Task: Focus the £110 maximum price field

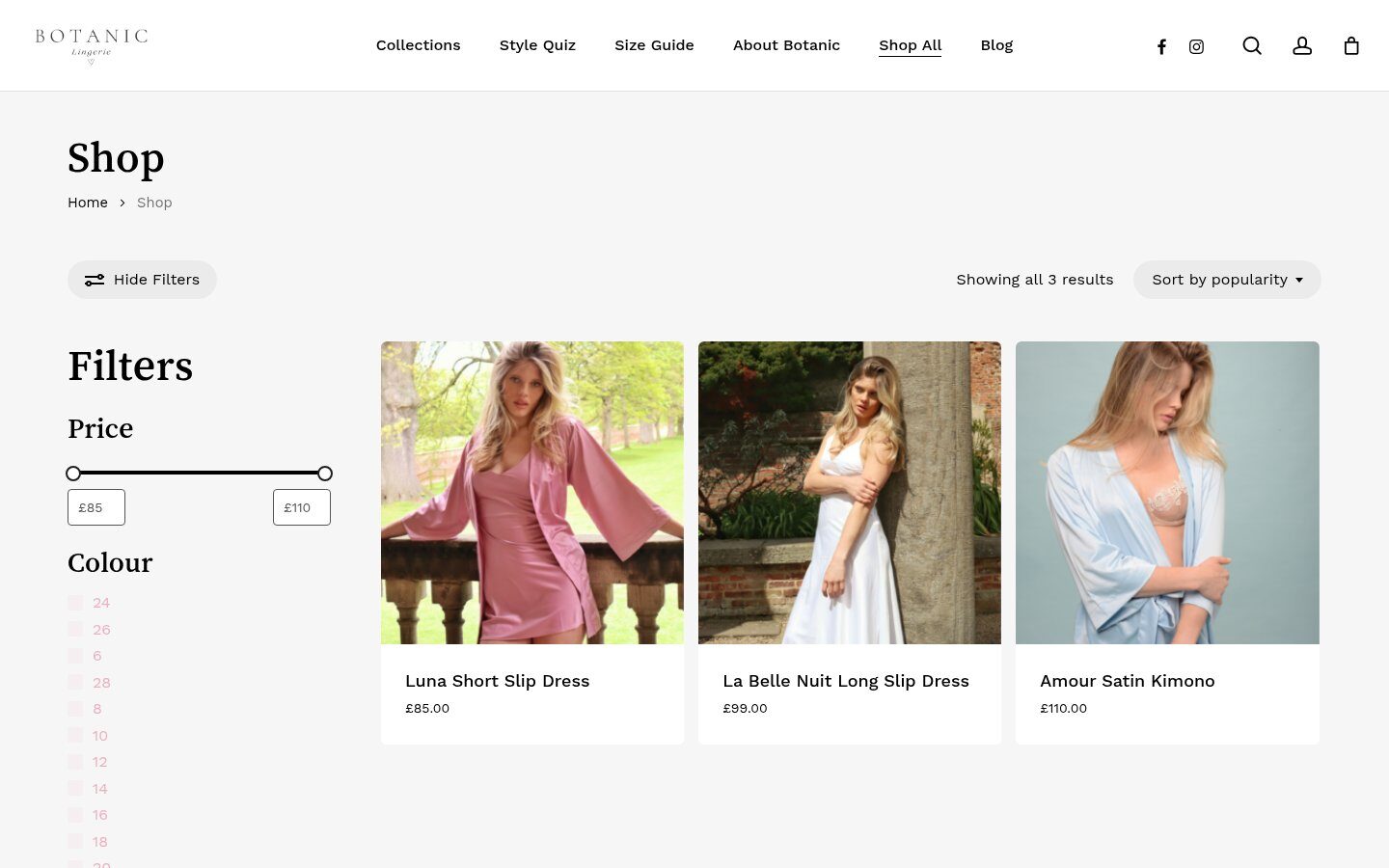Action: (302, 507)
